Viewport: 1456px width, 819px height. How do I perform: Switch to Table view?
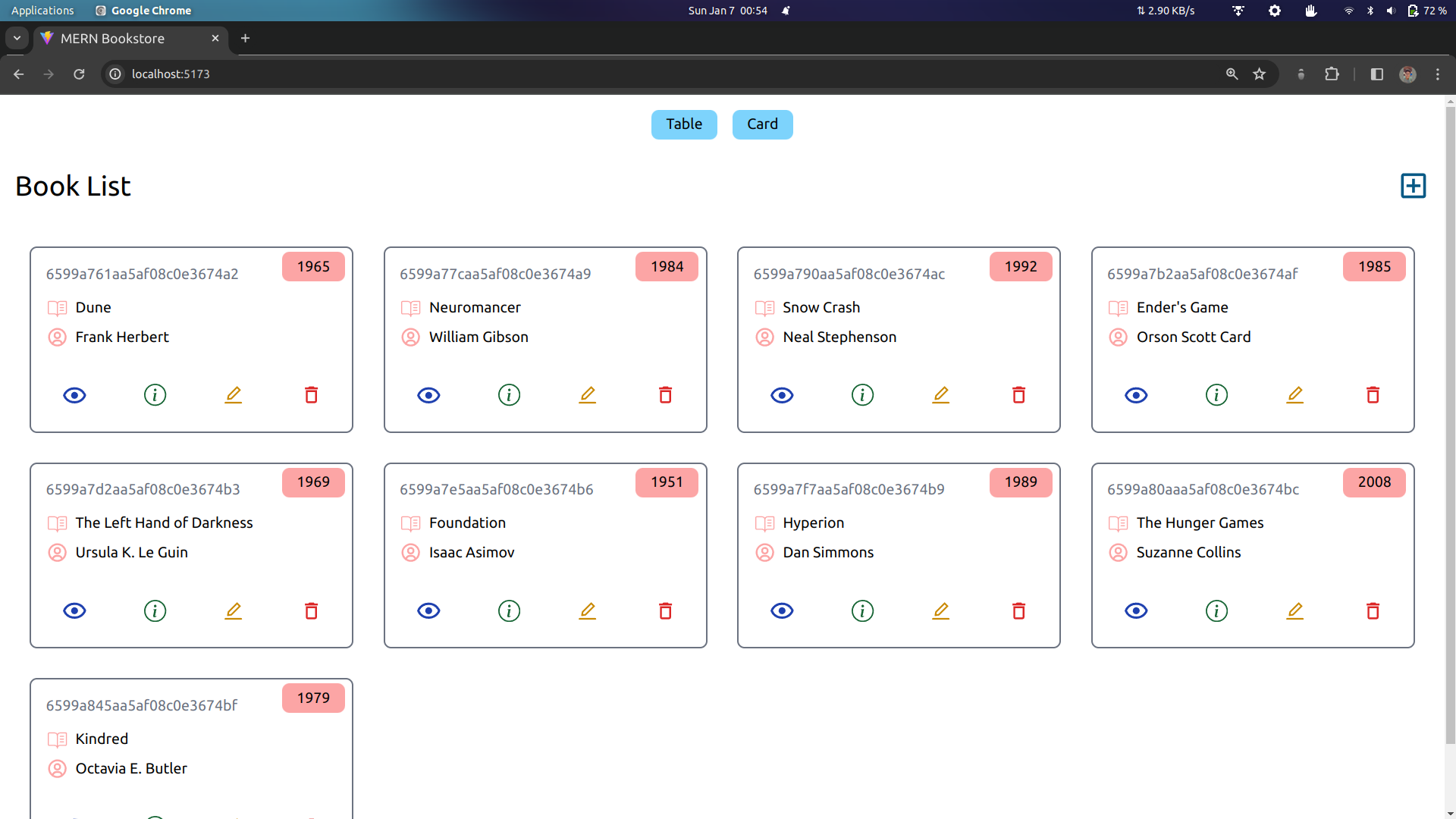point(683,124)
